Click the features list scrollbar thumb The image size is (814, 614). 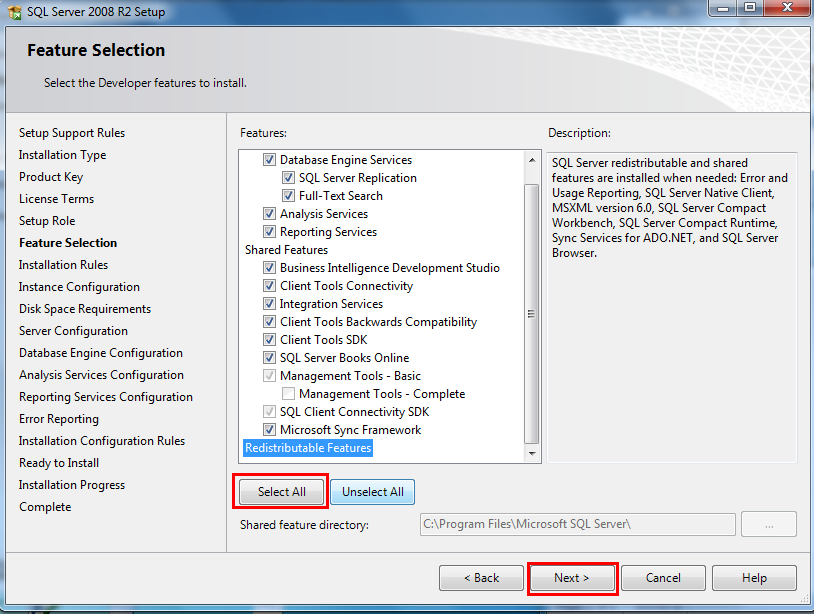(532, 314)
